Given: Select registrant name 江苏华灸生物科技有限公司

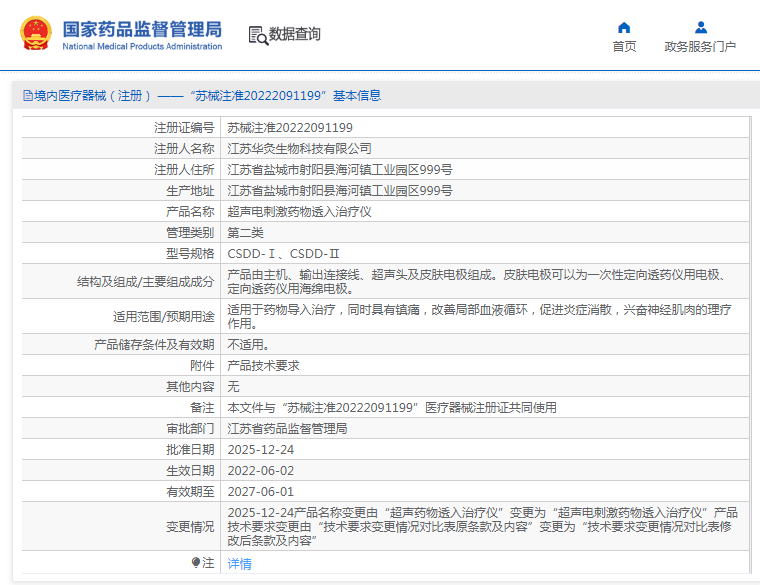Looking at the screenshot, I should tap(292, 148).
